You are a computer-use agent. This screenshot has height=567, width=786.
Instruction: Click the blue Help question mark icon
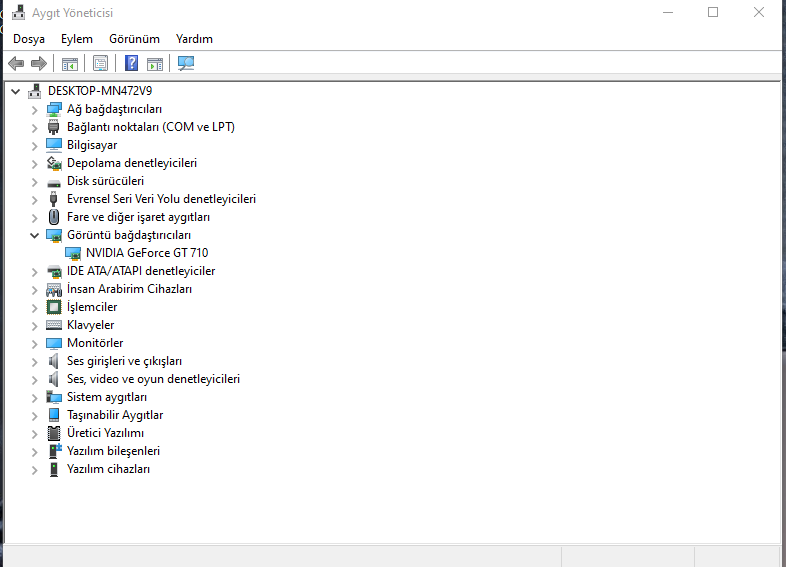[x=131, y=63]
